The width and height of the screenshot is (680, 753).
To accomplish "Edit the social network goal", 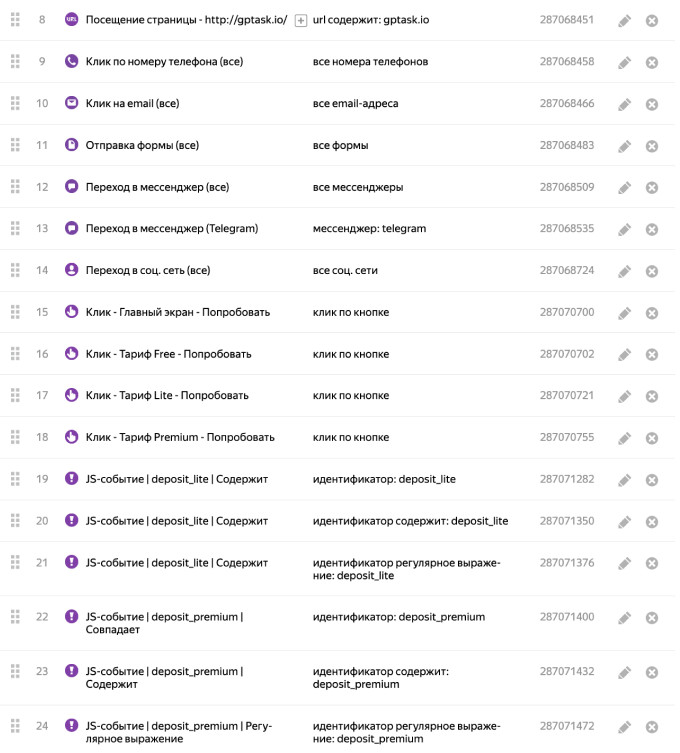I will [x=625, y=271].
